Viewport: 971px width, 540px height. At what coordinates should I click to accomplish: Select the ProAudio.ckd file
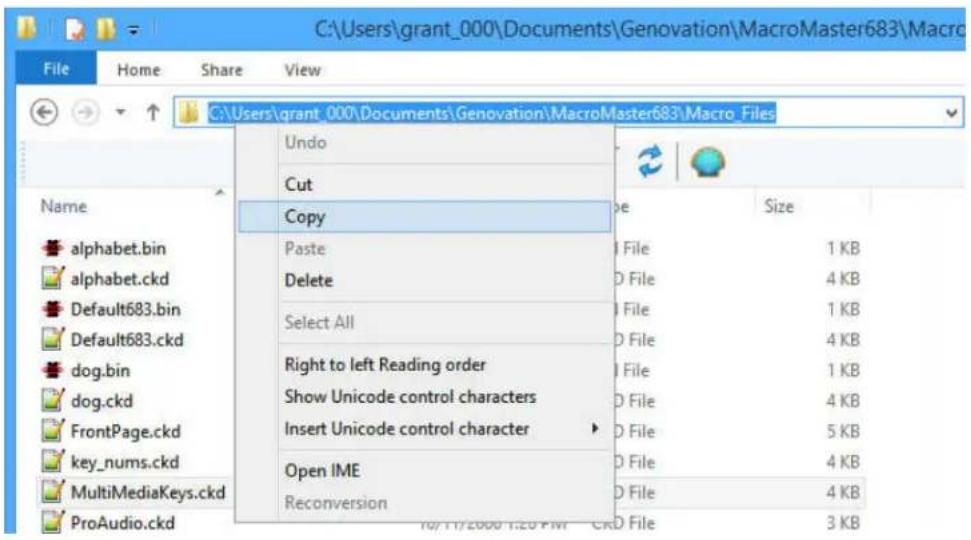122,523
